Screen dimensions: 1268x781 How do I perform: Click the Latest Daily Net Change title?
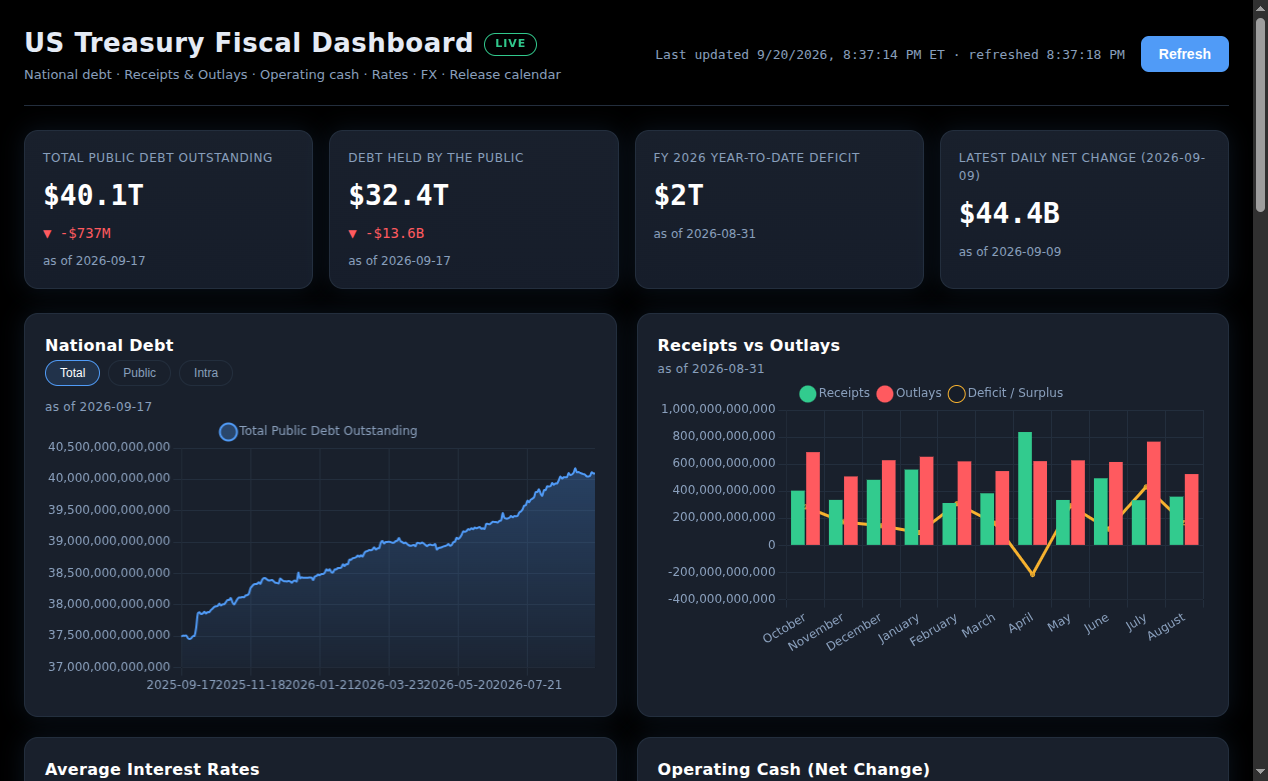[1082, 166]
